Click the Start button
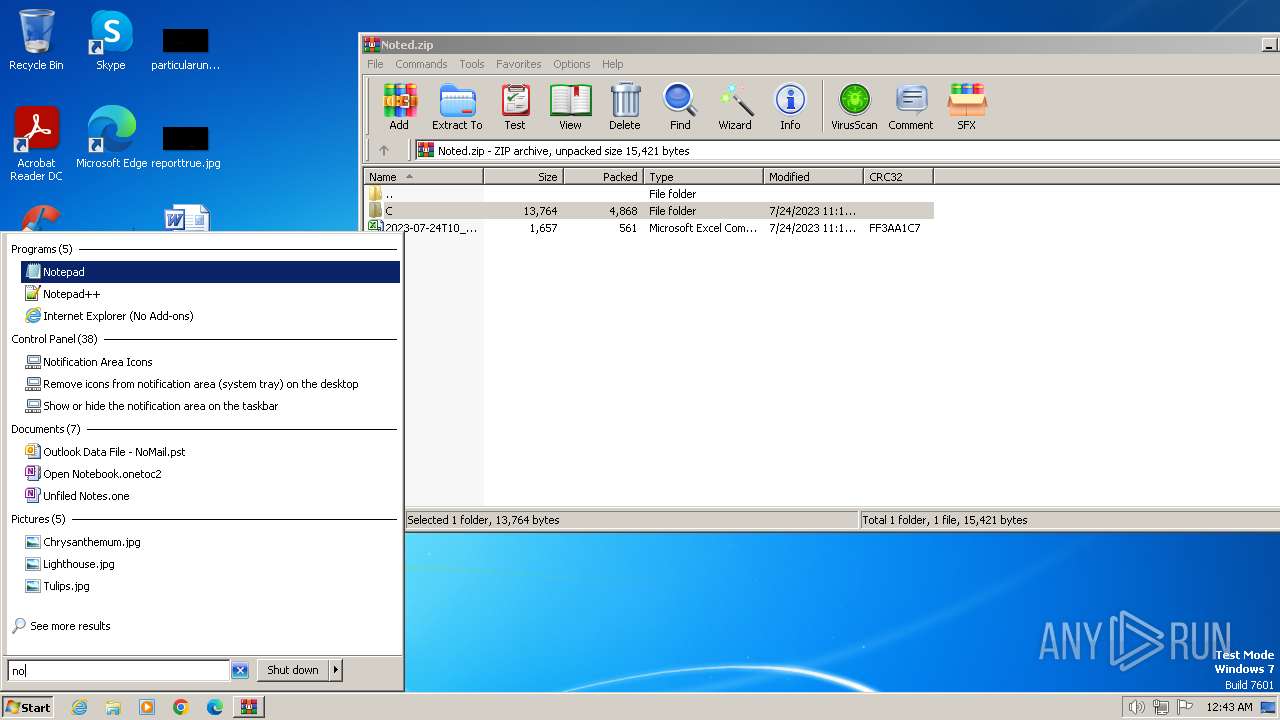Image resolution: width=1280 pixels, height=720 pixels. point(28,707)
